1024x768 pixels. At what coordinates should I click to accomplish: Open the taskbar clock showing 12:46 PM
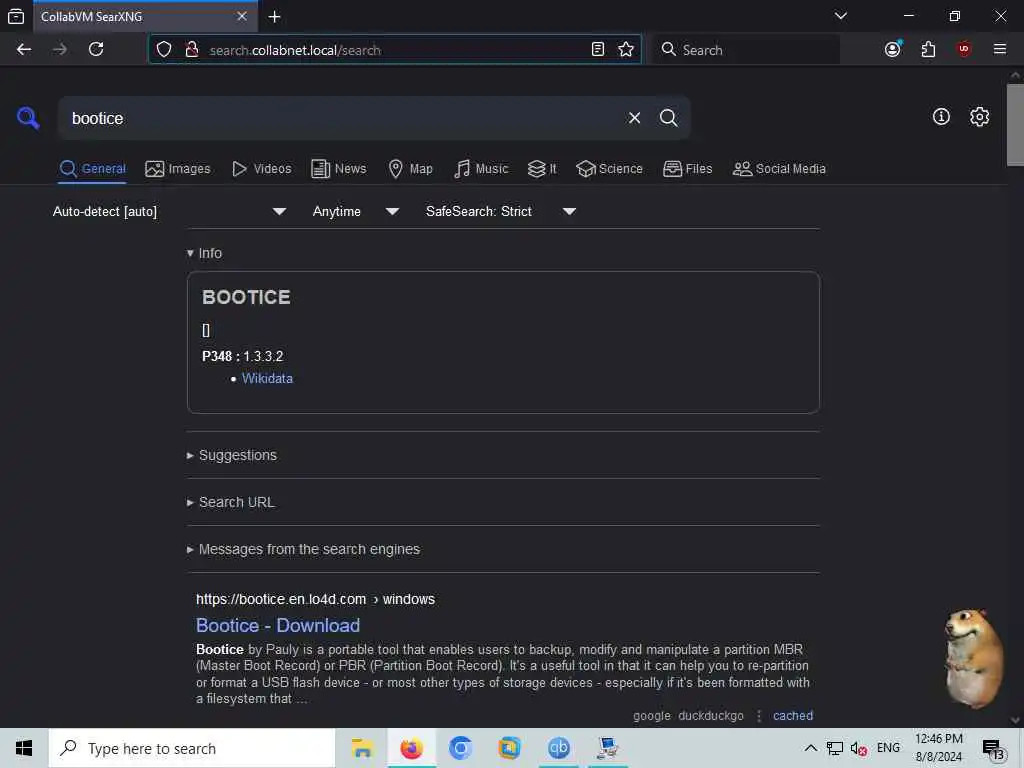tap(939, 748)
